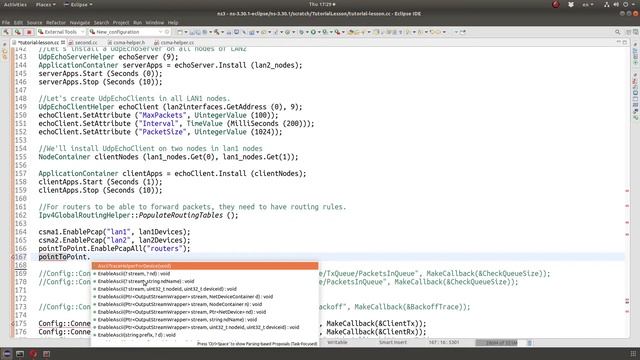The height and width of the screenshot is (360, 640).
Task: Choose EnableAscii Ptr<OutputStreamWrapper> uint32_t nodeid deviceid proposal
Action: pos(204,327)
